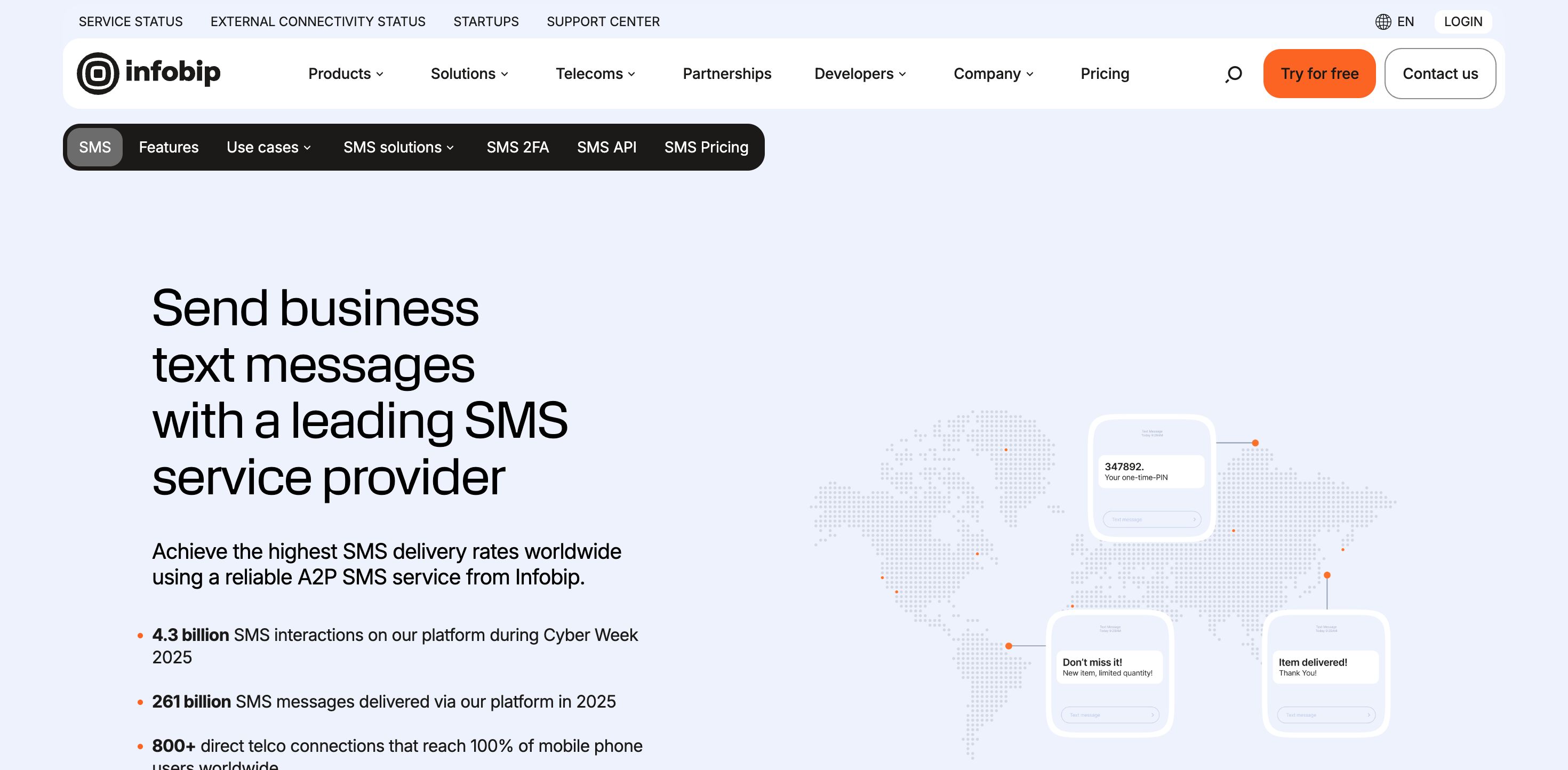Image resolution: width=1568 pixels, height=770 pixels.
Task: Click the "Don't miss it!" phone mockup
Action: [1110, 673]
